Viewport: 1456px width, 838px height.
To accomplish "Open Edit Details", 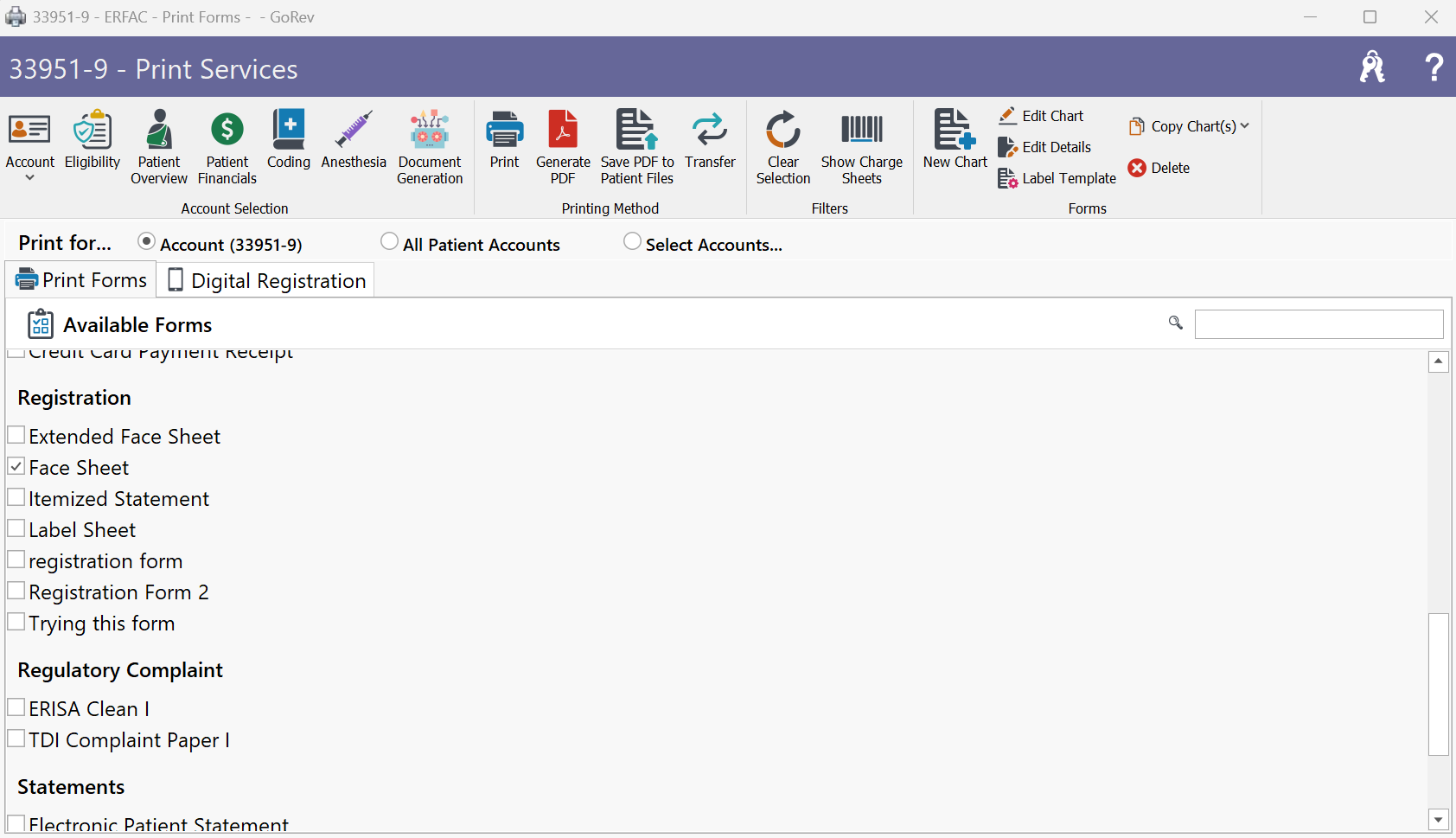I will tap(1044, 147).
